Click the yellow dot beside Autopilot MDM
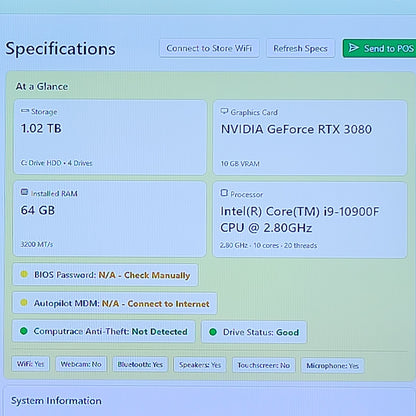Viewport: 416px width, 416px height. coord(24,303)
